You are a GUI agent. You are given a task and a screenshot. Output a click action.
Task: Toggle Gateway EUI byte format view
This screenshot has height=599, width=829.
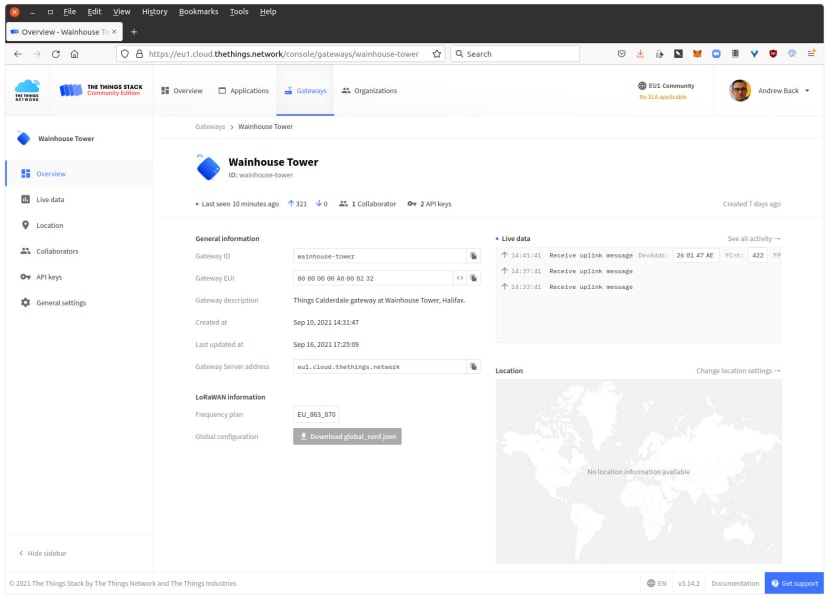click(x=460, y=278)
